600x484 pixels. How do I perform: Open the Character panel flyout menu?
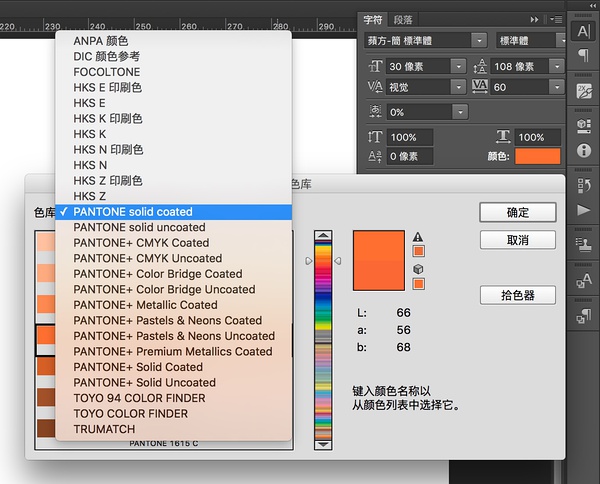pyautogui.click(x=557, y=19)
